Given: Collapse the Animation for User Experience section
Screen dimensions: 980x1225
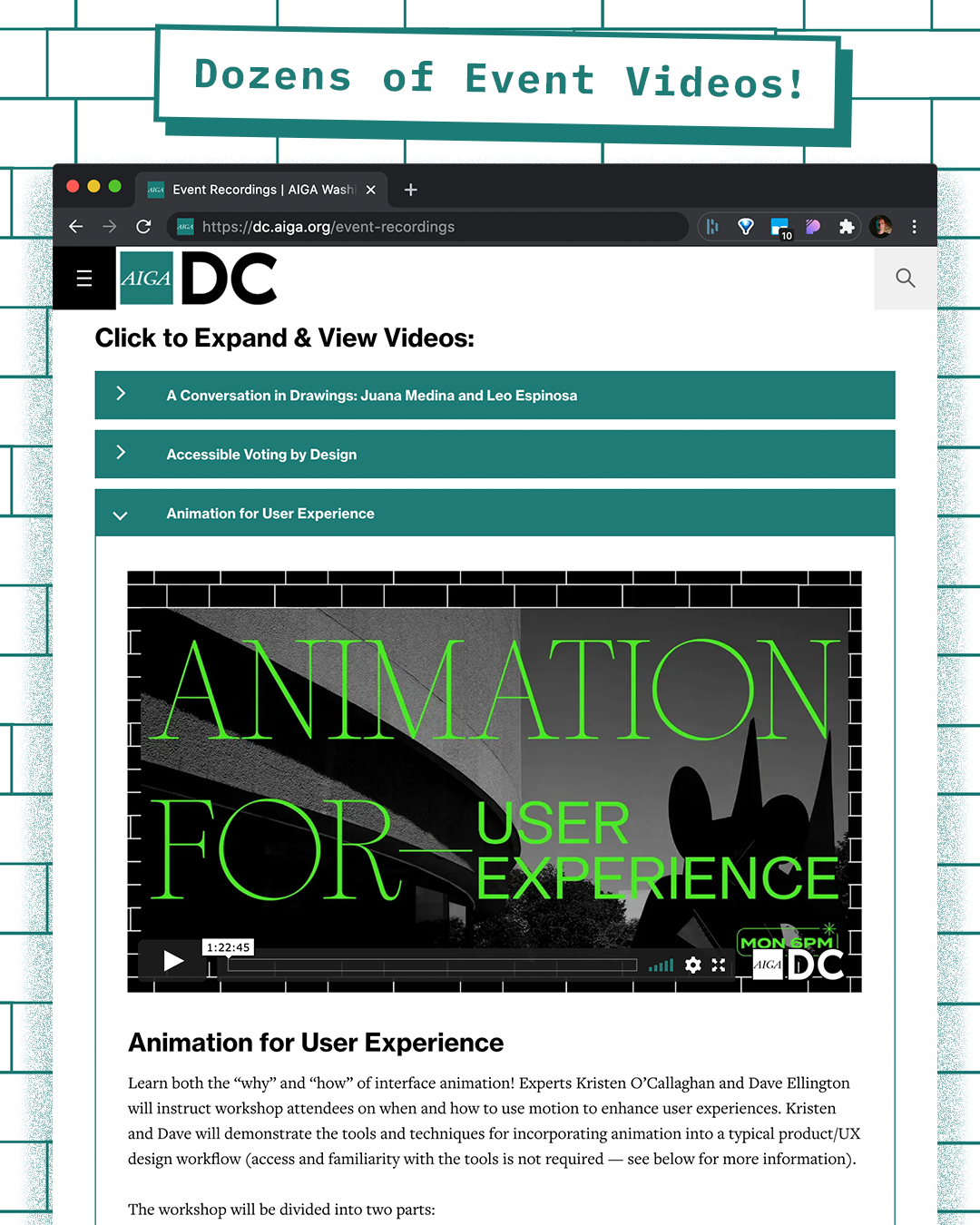Looking at the screenshot, I should [x=495, y=513].
